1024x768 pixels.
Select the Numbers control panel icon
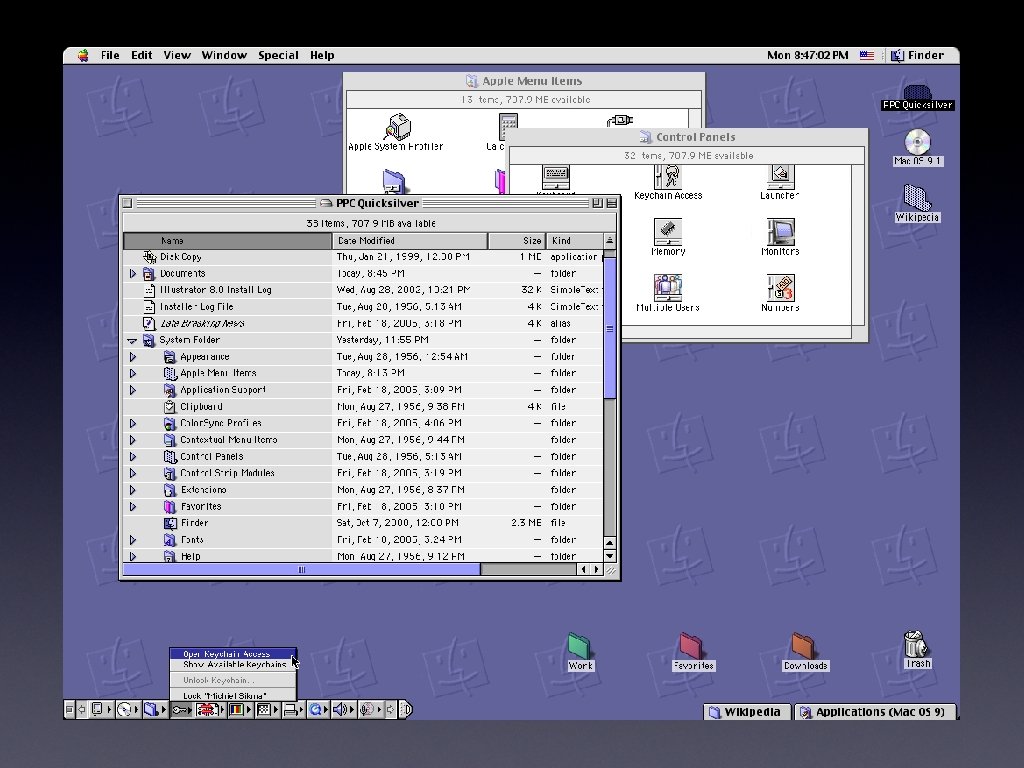click(780, 288)
